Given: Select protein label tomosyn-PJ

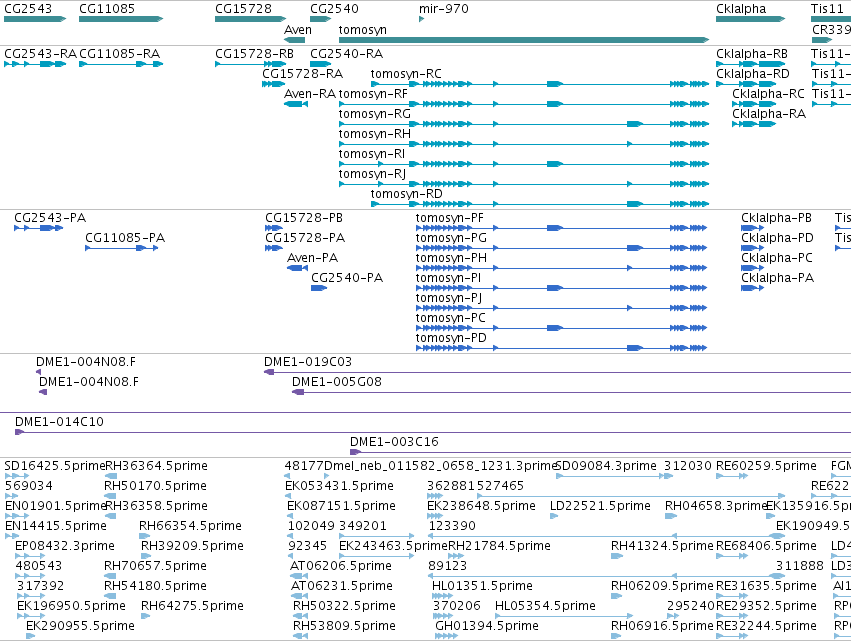Looking at the screenshot, I should click(449, 298).
